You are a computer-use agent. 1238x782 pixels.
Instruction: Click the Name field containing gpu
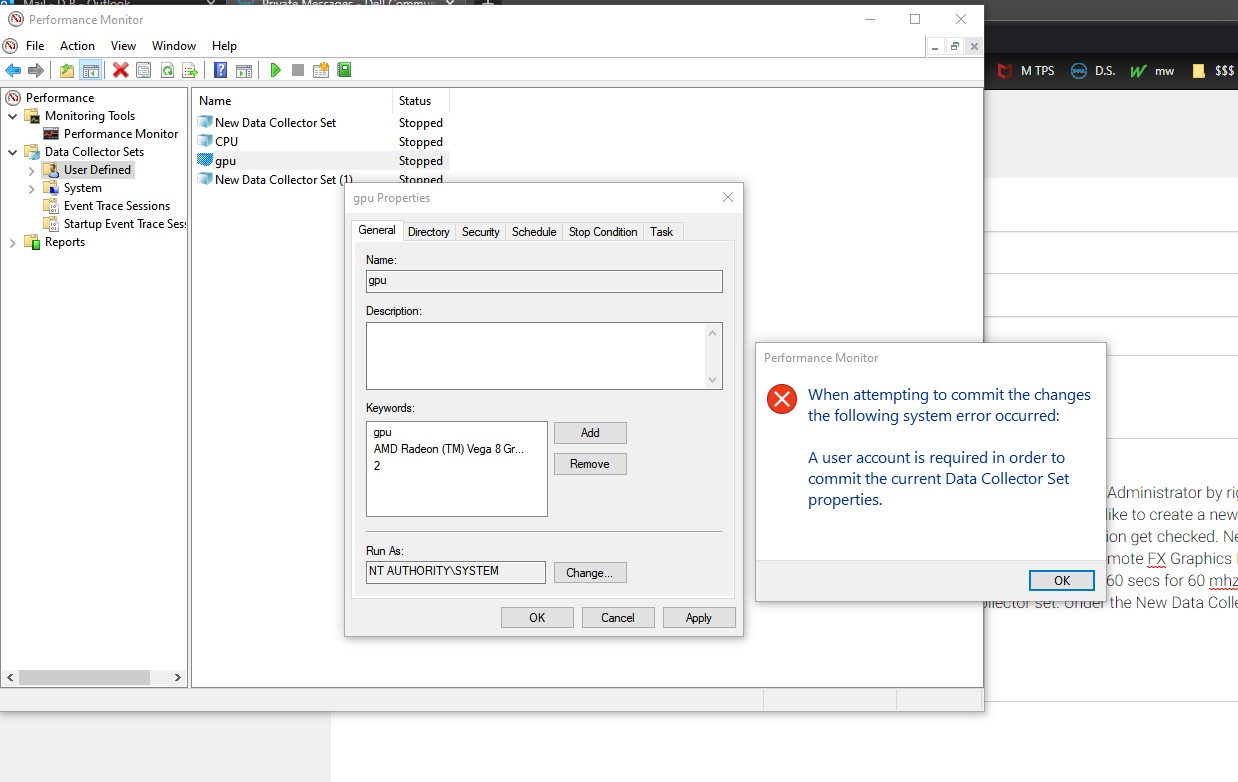pos(544,281)
